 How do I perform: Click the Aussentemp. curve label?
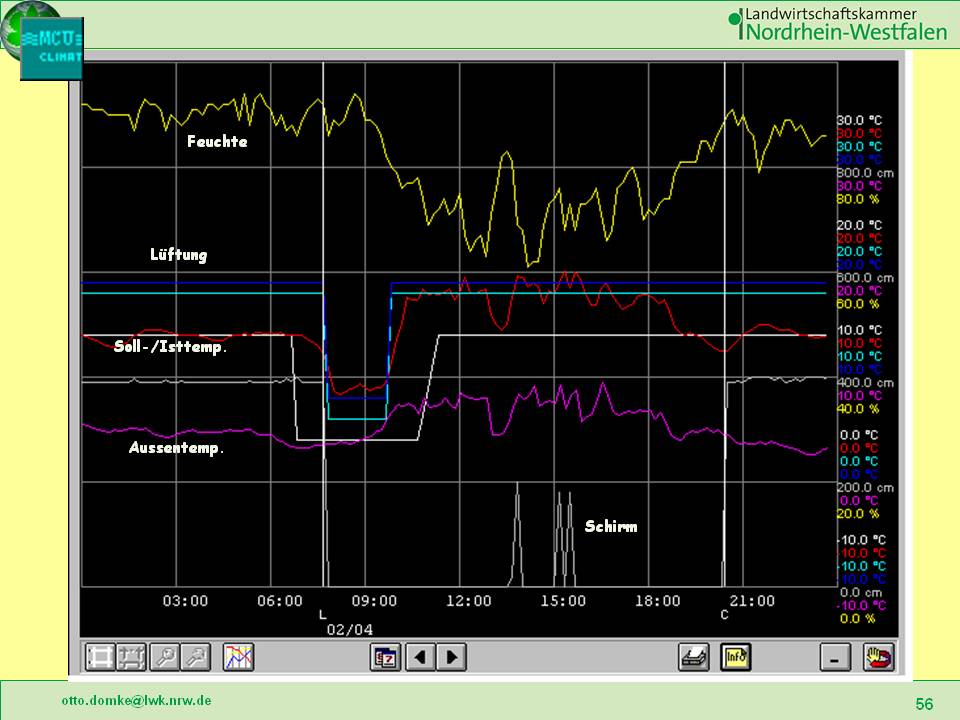tap(176, 448)
